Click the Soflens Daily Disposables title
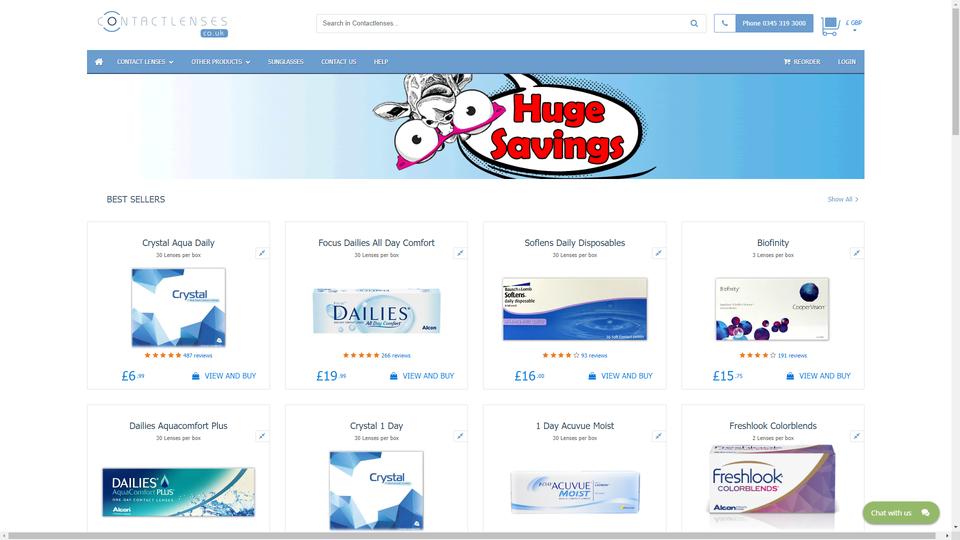The height and width of the screenshot is (540, 960). click(x=575, y=243)
